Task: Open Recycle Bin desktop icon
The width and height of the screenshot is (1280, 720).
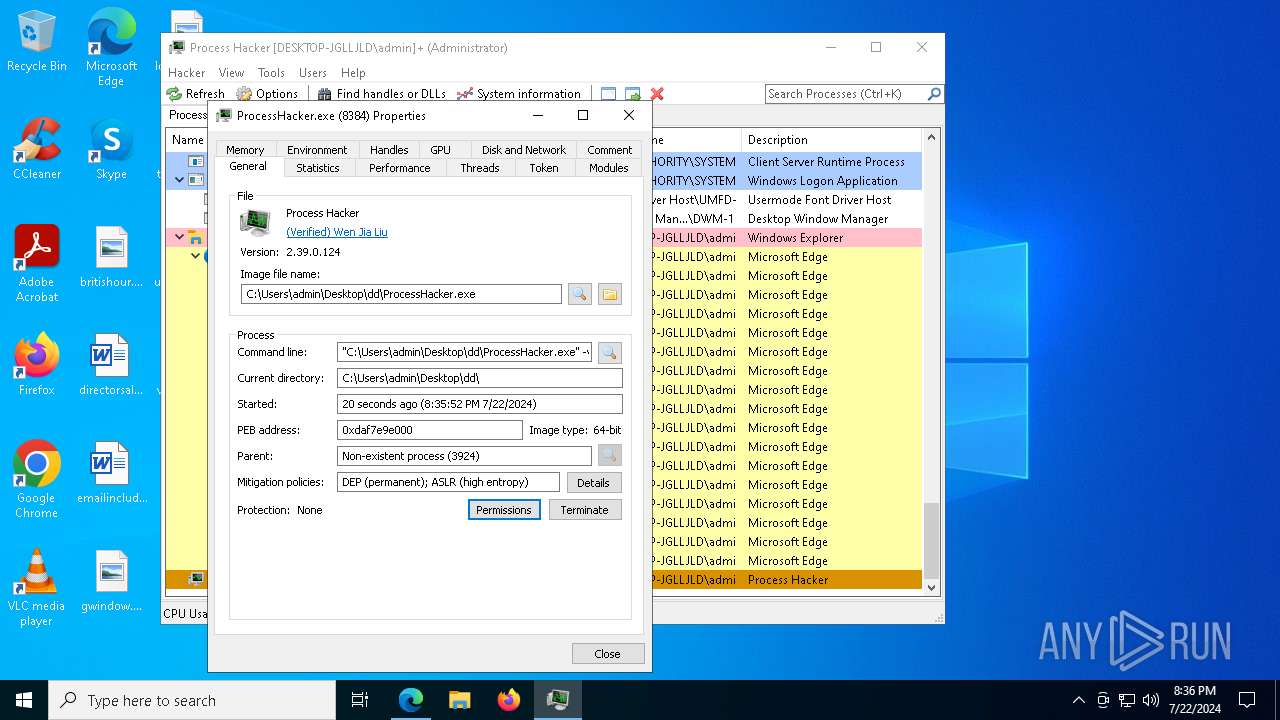Action: coord(37,41)
